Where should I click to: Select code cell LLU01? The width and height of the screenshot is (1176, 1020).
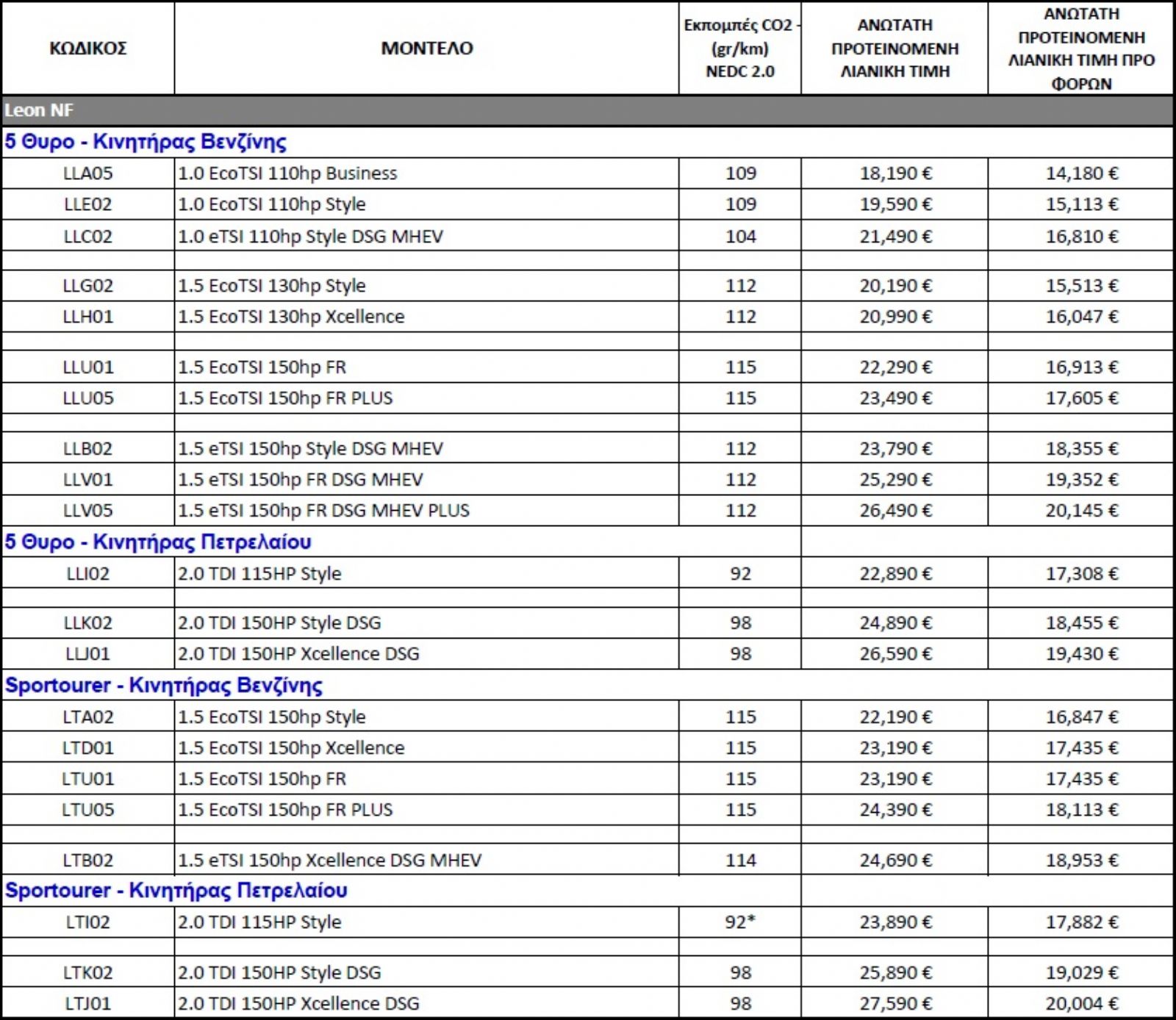point(87,367)
